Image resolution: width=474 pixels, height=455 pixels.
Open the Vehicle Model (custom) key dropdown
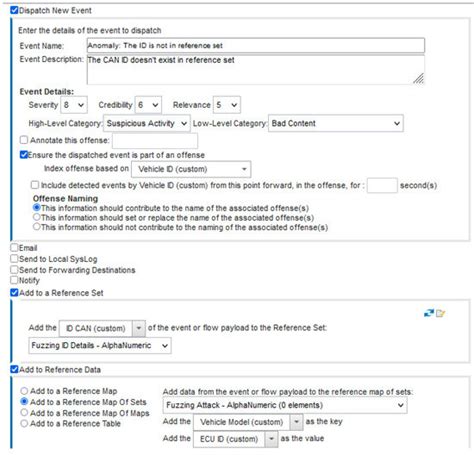pos(248,422)
